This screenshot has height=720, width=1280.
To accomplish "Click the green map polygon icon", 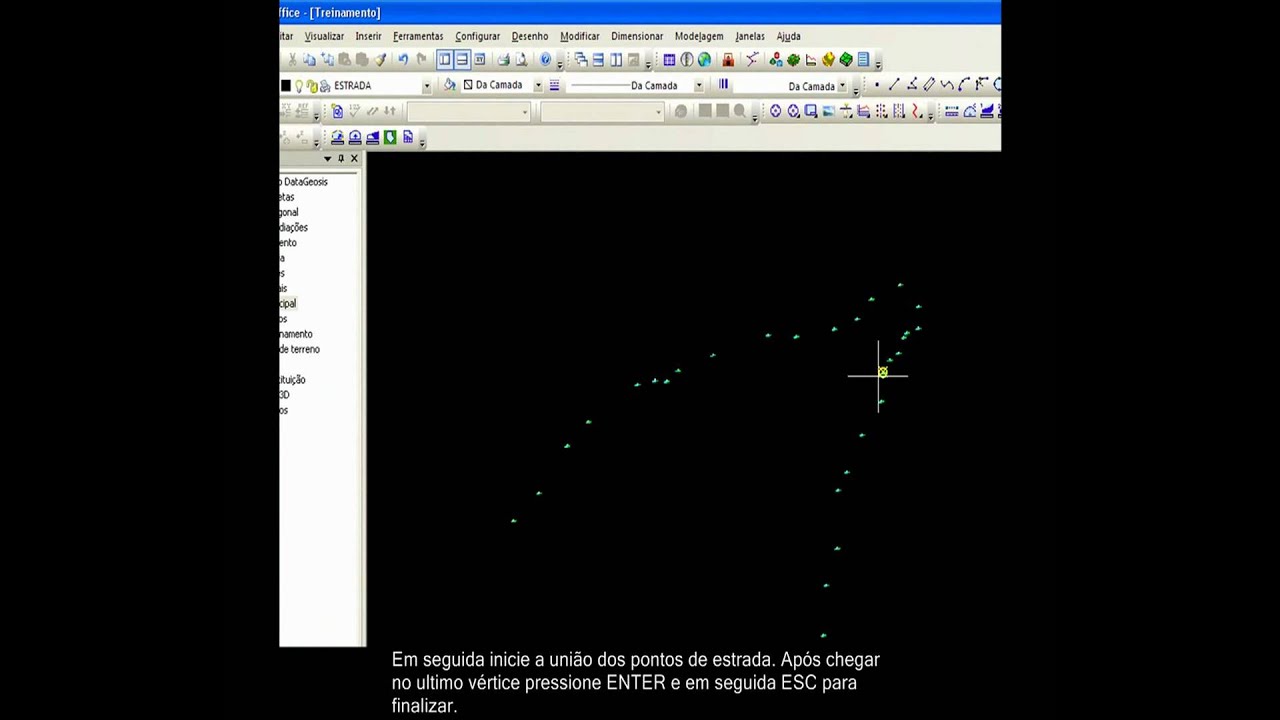I will click(x=390, y=137).
